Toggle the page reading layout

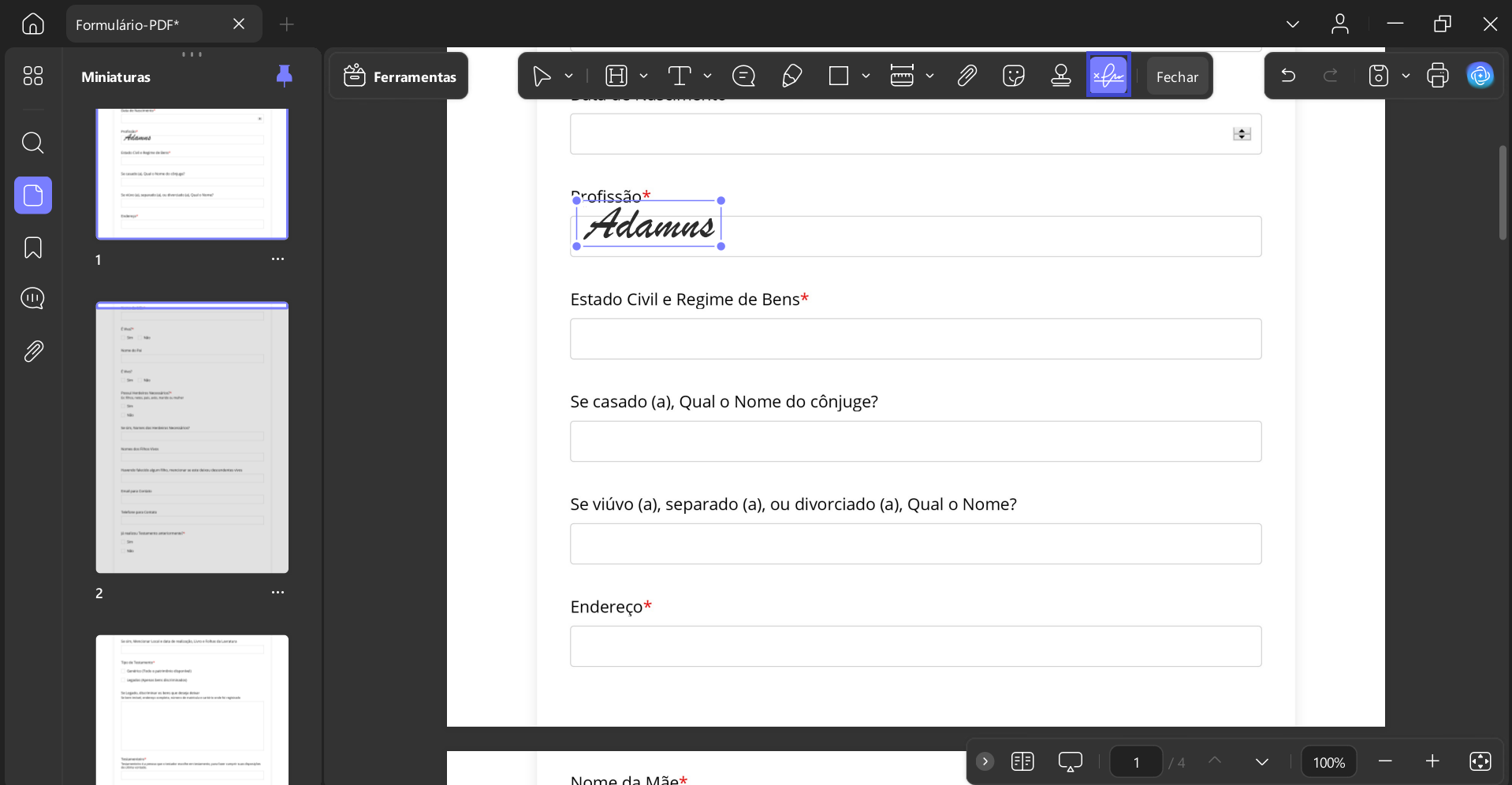pyautogui.click(x=1022, y=761)
